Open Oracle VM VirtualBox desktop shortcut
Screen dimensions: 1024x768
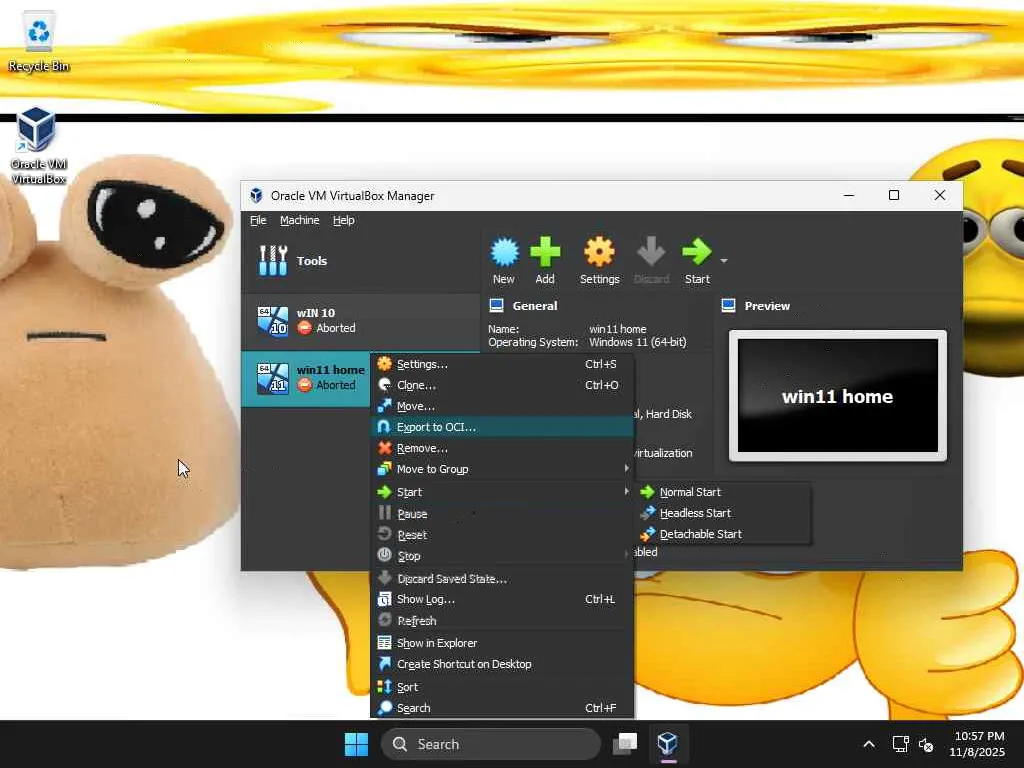[39, 146]
